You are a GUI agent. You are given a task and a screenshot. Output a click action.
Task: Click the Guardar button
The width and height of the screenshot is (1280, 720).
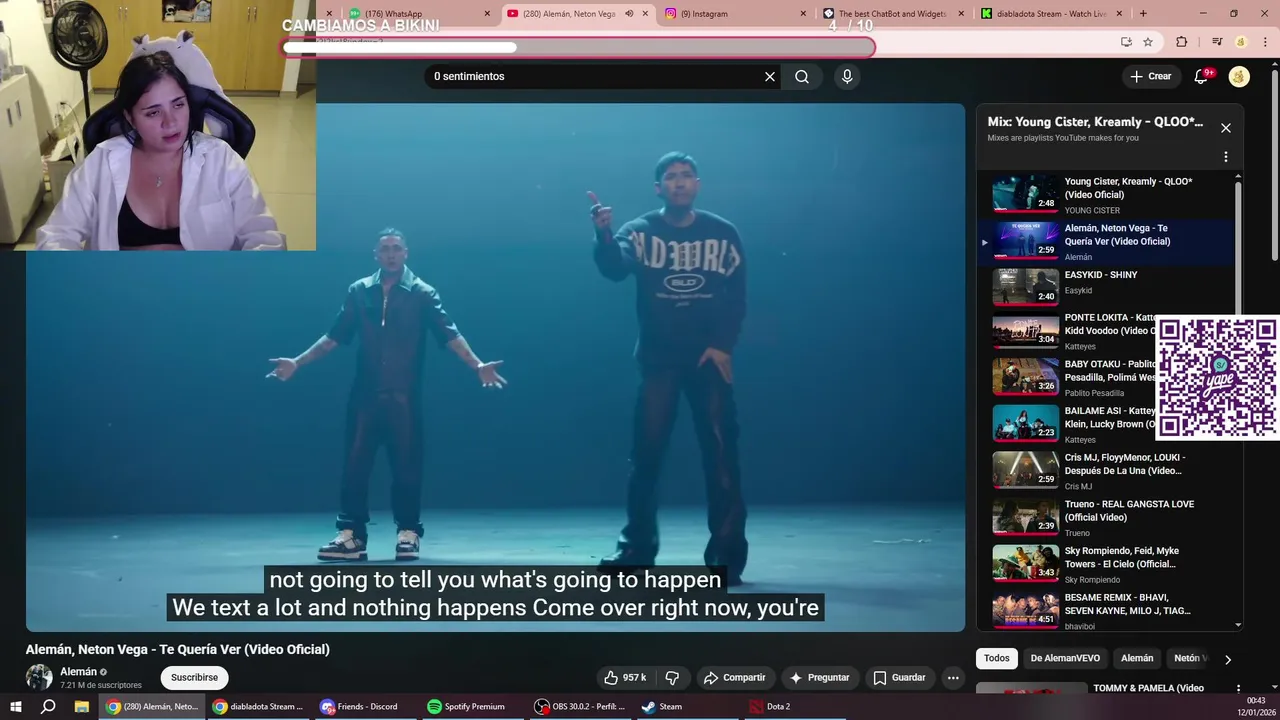899,678
